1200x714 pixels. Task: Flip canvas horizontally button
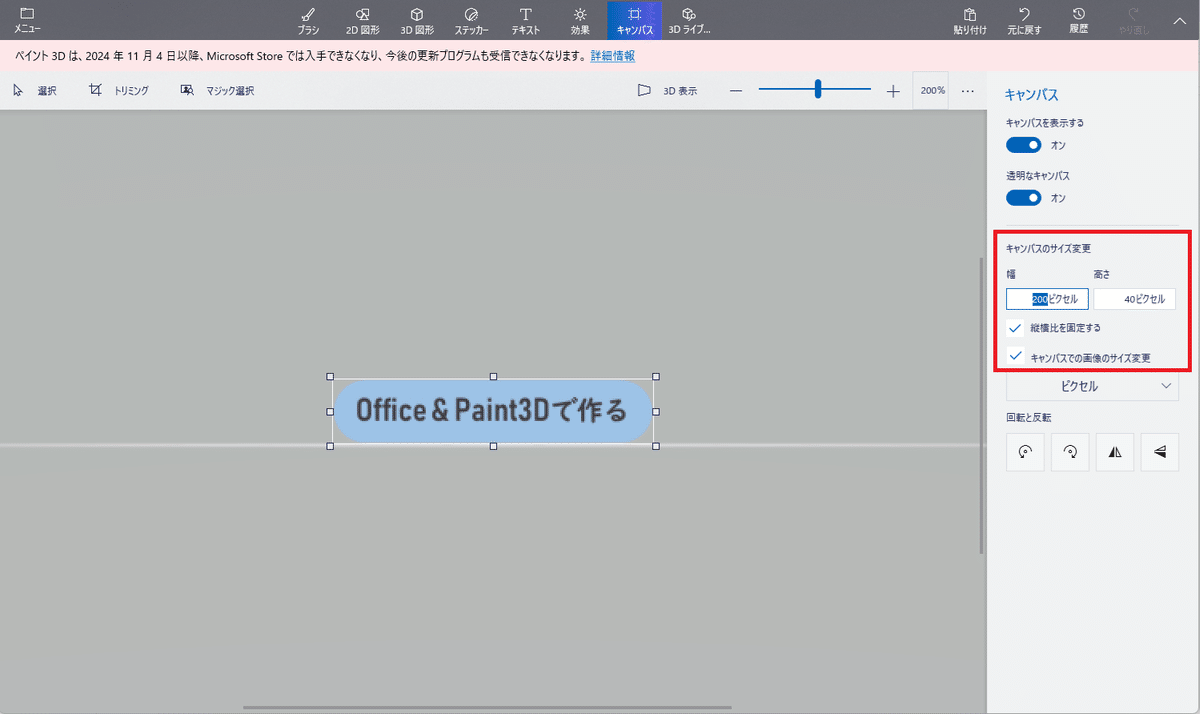click(1115, 452)
